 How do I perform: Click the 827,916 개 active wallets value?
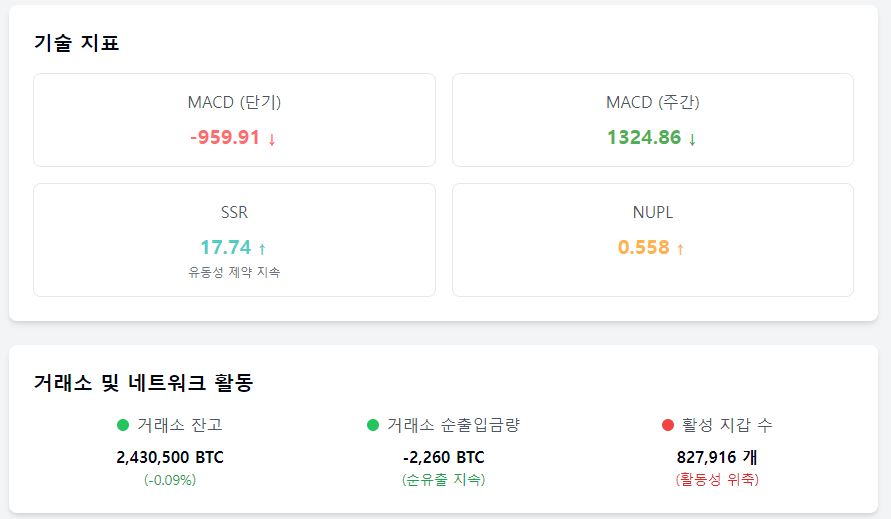coord(717,457)
